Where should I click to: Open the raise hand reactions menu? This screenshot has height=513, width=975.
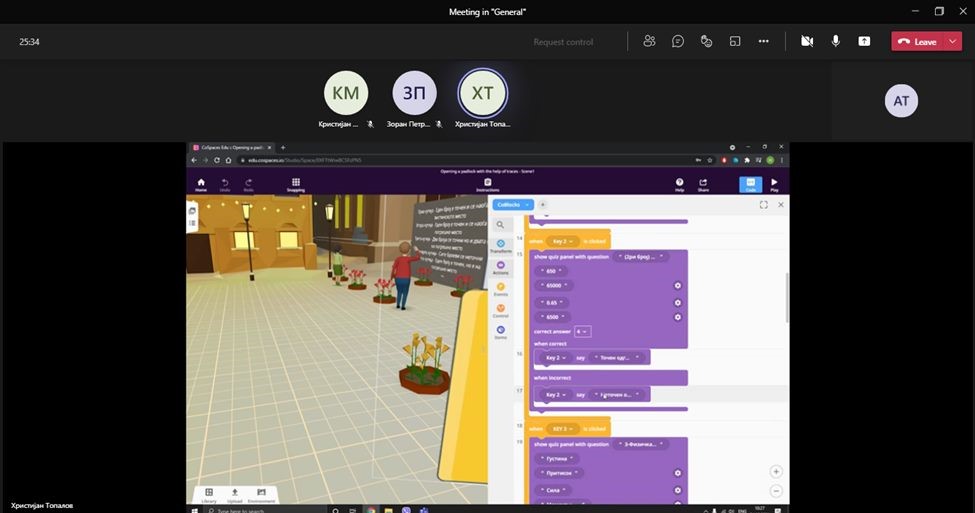[x=706, y=41]
